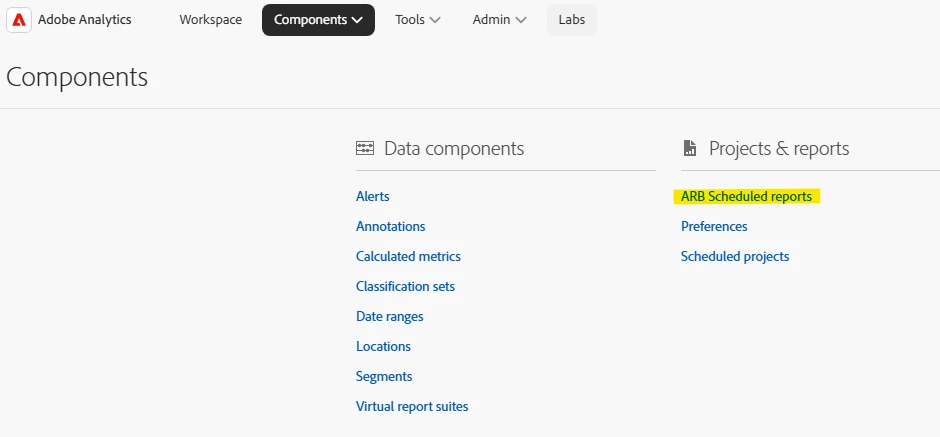Navigate to Calculated metrics

coord(408,257)
